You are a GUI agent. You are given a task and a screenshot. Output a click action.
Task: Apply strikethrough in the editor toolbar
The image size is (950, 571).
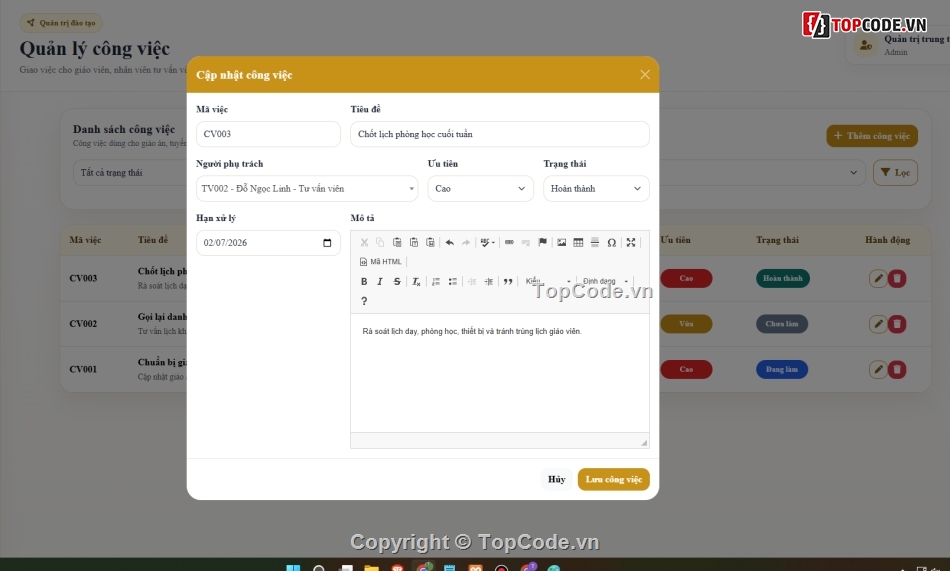click(397, 281)
